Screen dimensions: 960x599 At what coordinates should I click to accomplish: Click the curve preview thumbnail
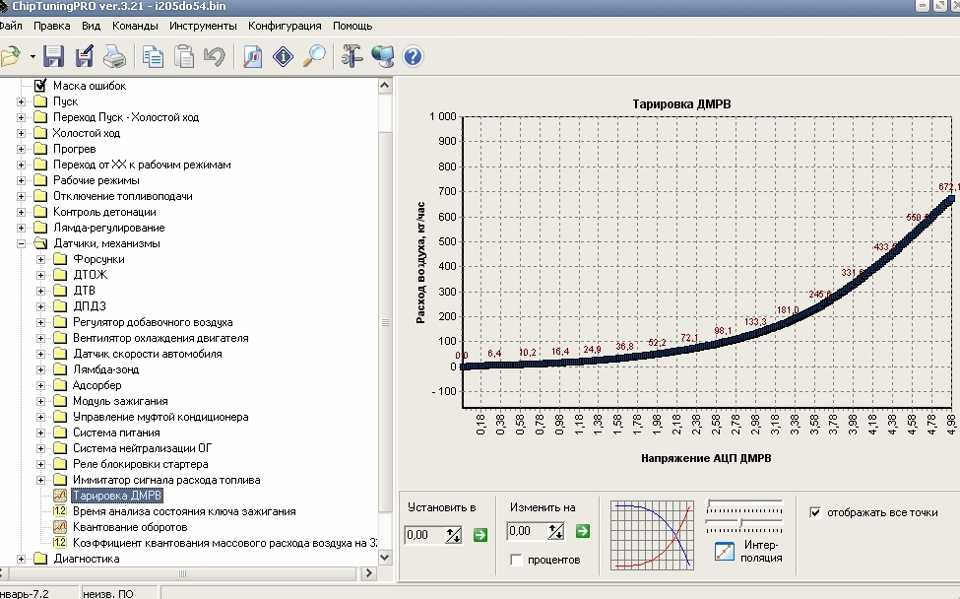coord(652,535)
